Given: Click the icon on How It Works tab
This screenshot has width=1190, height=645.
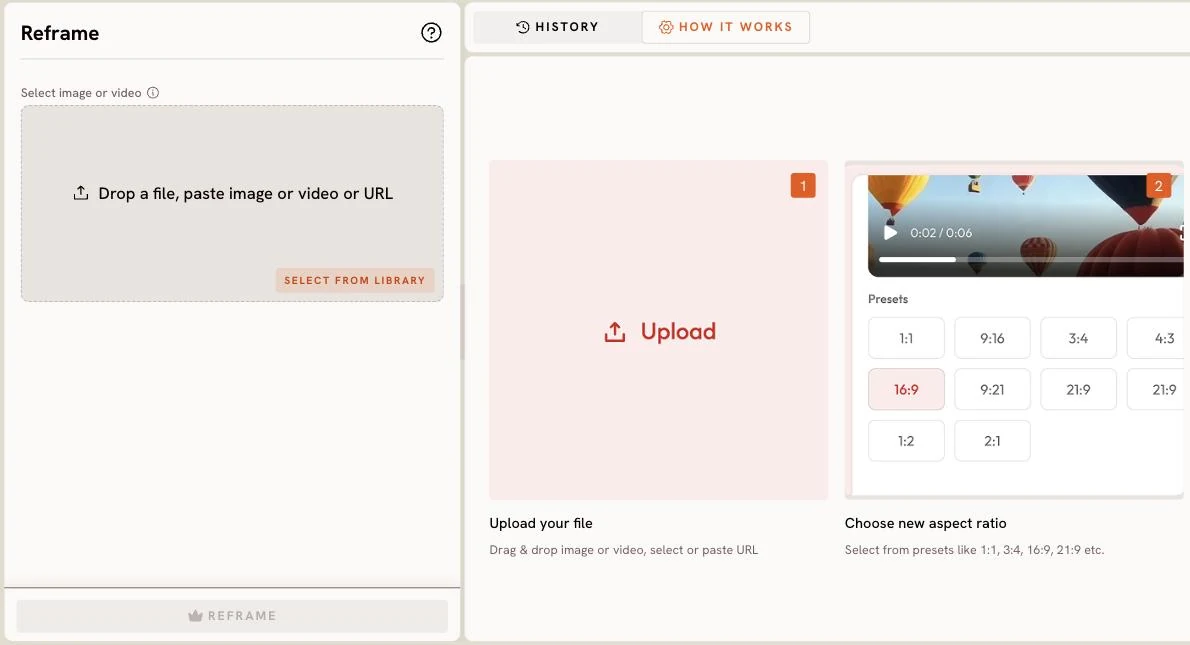Looking at the screenshot, I should [x=666, y=27].
